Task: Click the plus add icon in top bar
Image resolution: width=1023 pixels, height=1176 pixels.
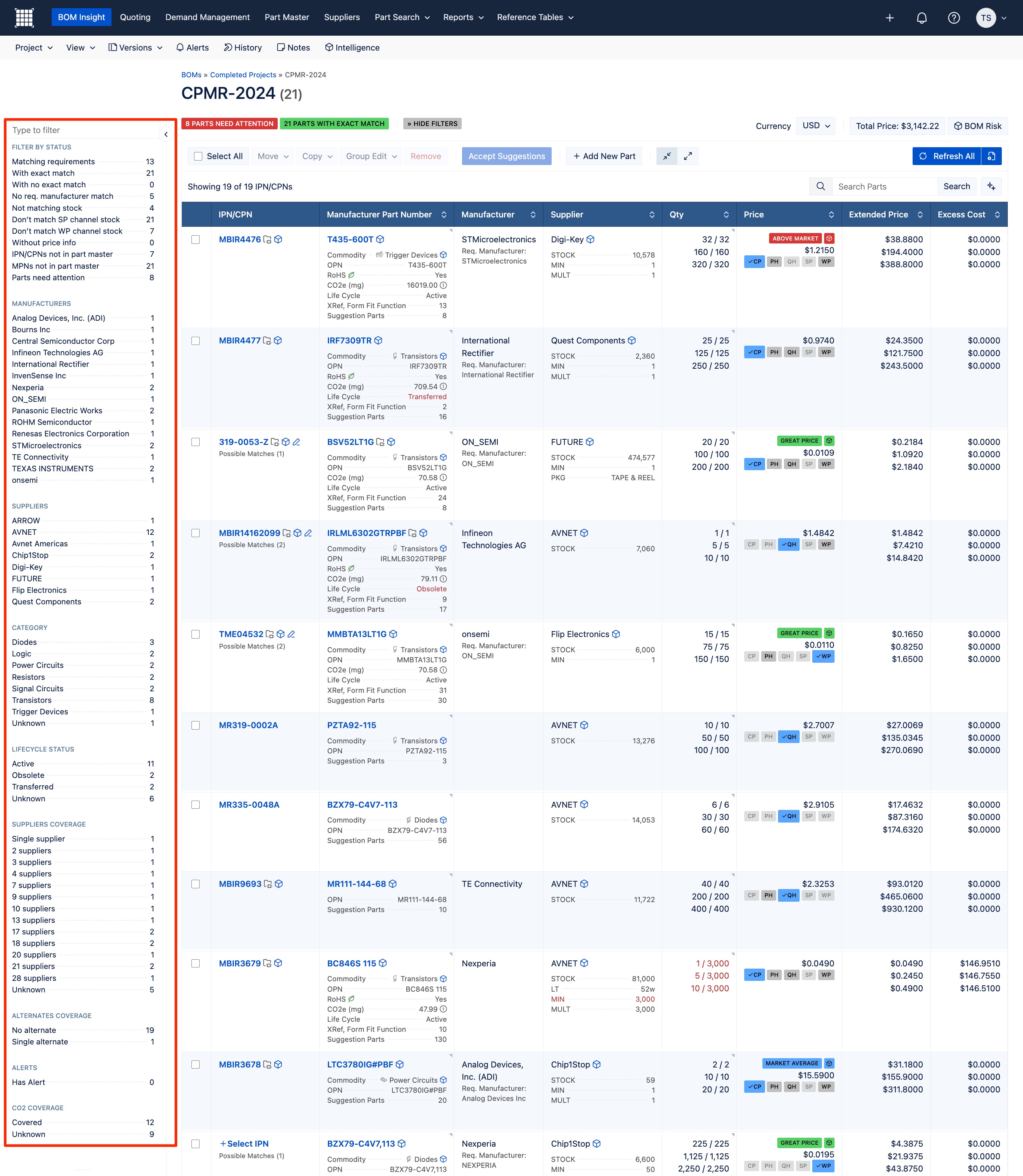Action: click(x=890, y=18)
